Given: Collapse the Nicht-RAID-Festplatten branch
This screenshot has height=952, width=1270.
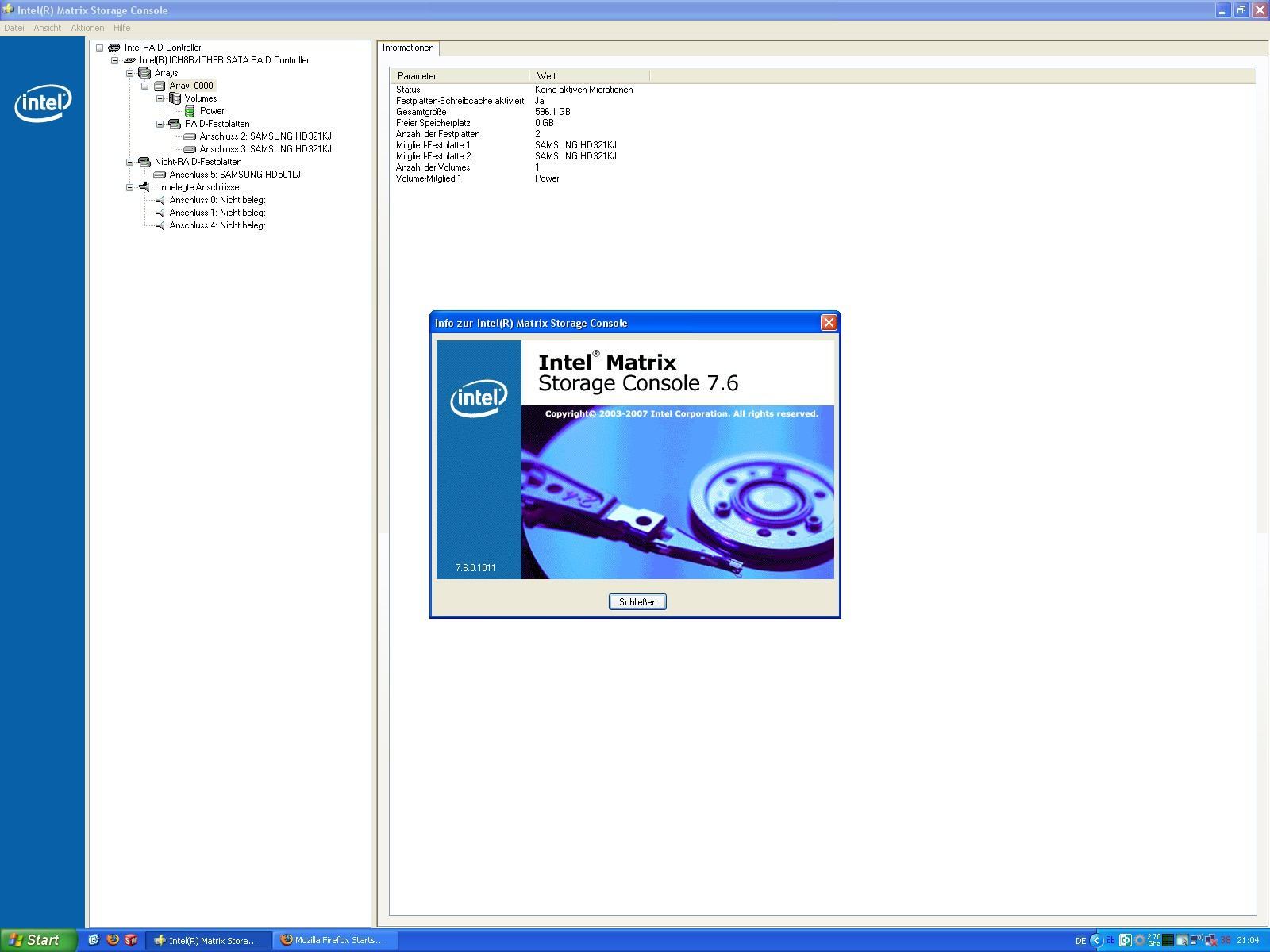Looking at the screenshot, I should pyautogui.click(x=129, y=162).
